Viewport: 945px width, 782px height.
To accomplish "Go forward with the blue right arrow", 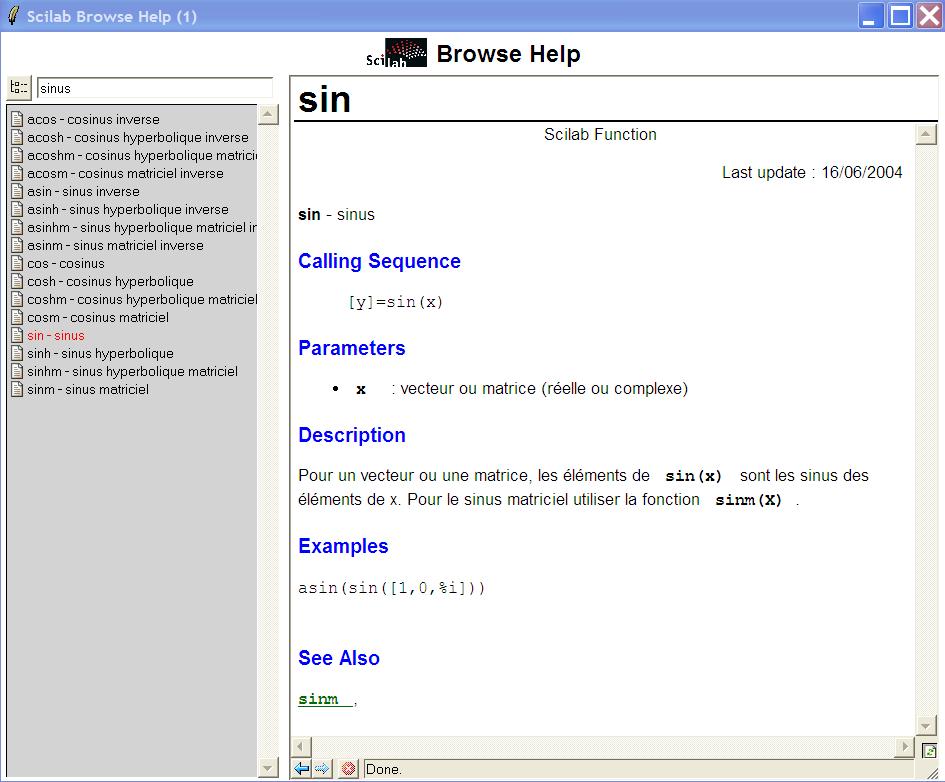I will (x=322, y=769).
